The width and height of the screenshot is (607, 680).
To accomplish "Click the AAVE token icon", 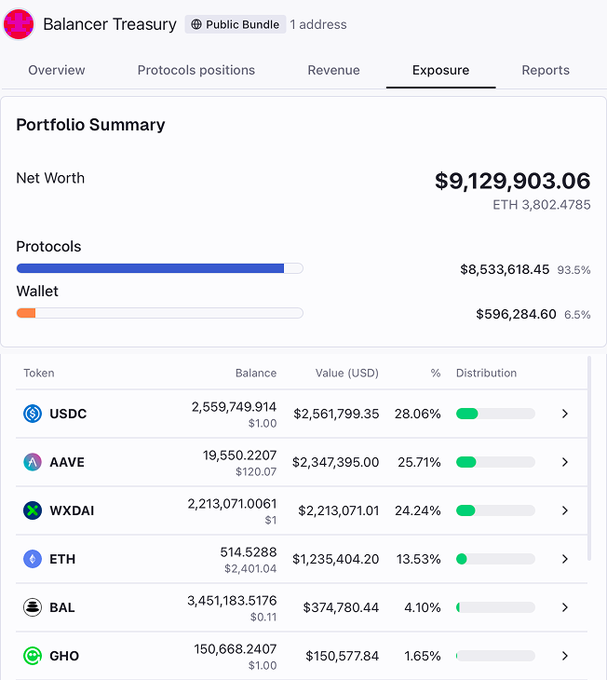I will click(33, 462).
